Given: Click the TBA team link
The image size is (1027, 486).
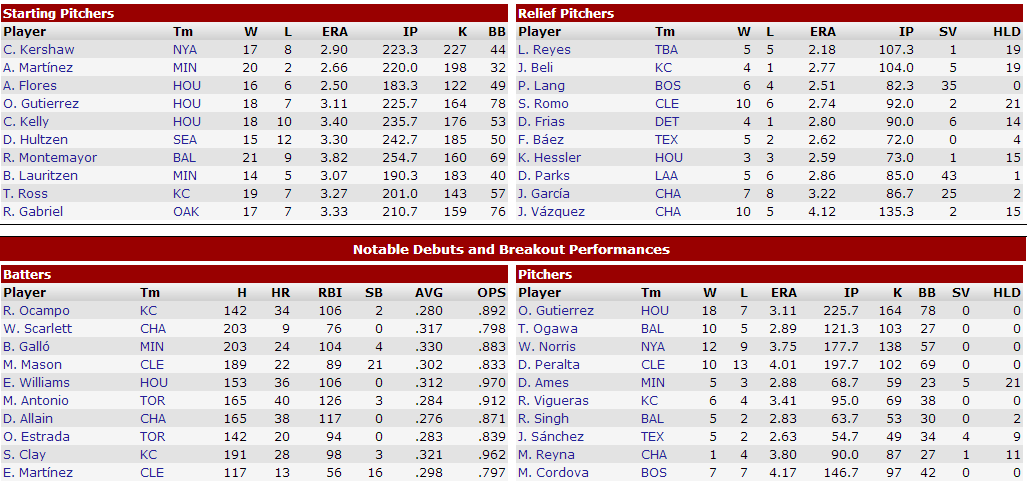Looking at the screenshot, I should coord(667,49).
